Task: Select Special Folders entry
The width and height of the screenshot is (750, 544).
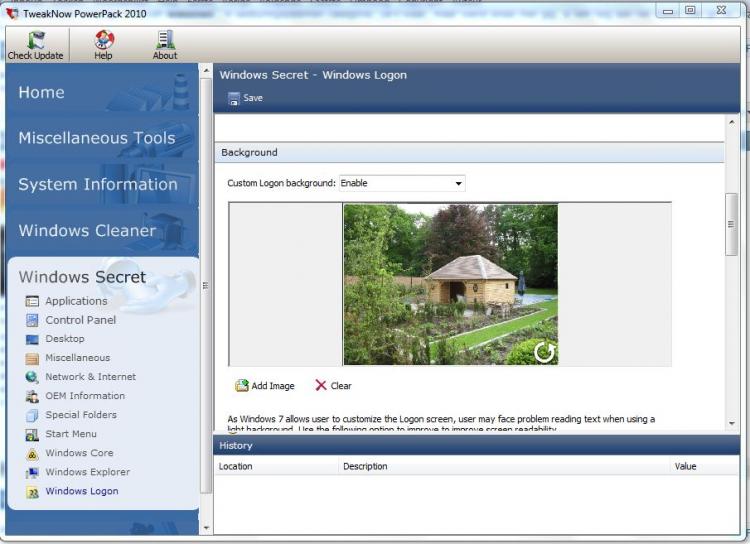Action: coord(81,415)
